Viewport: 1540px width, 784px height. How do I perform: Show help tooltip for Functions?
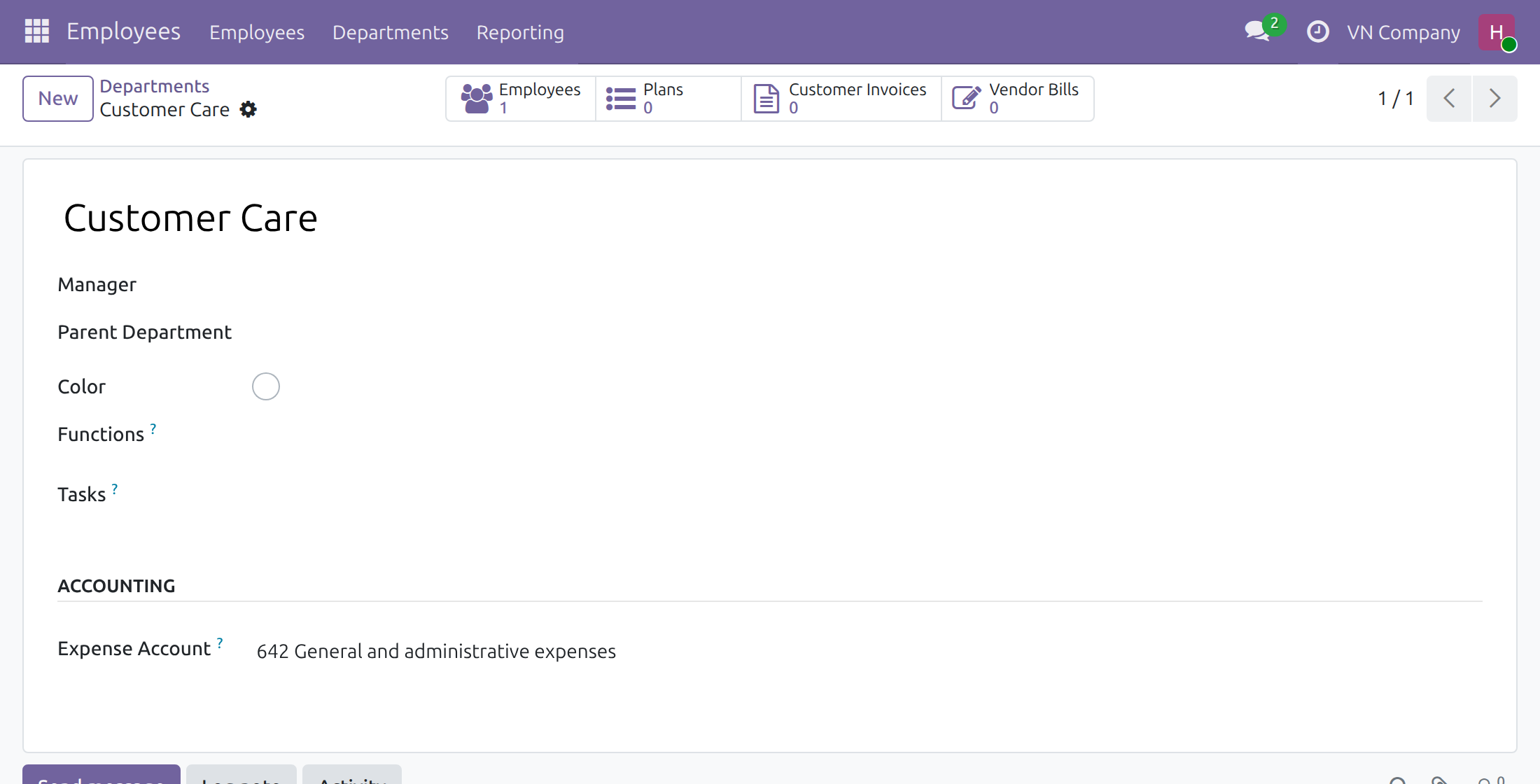click(x=153, y=428)
